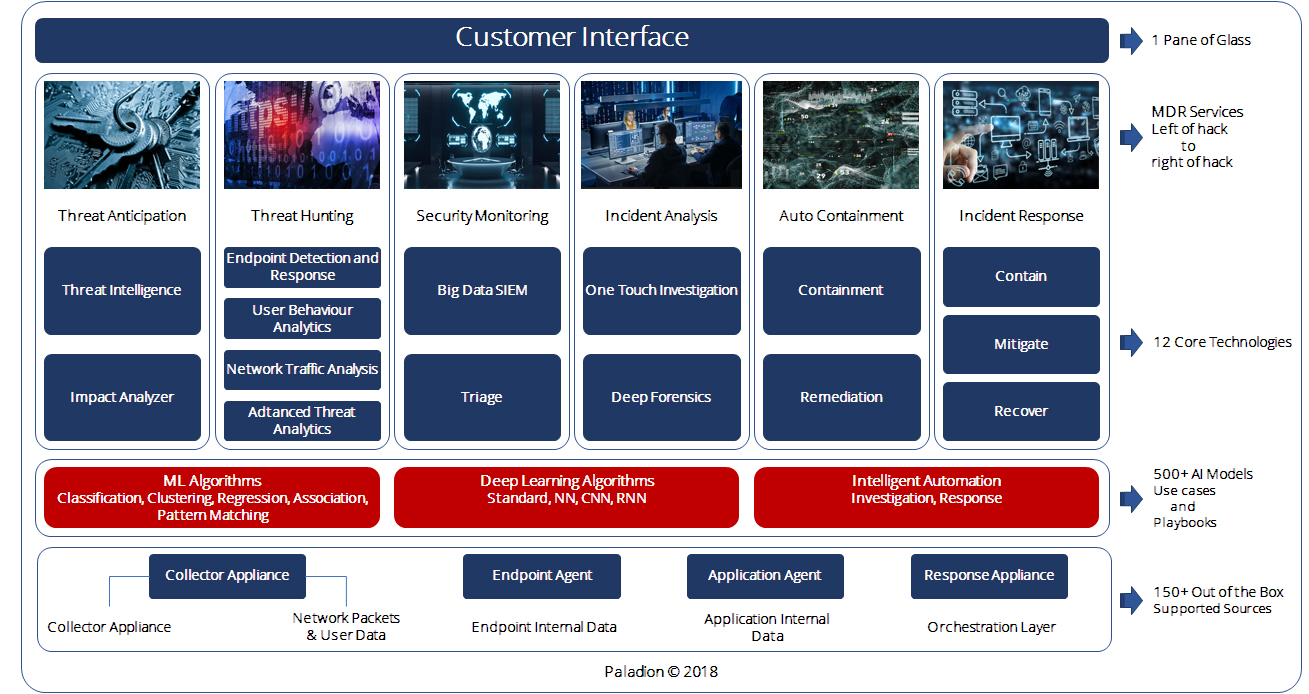Select the Response Appliance box

coord(989,576)
